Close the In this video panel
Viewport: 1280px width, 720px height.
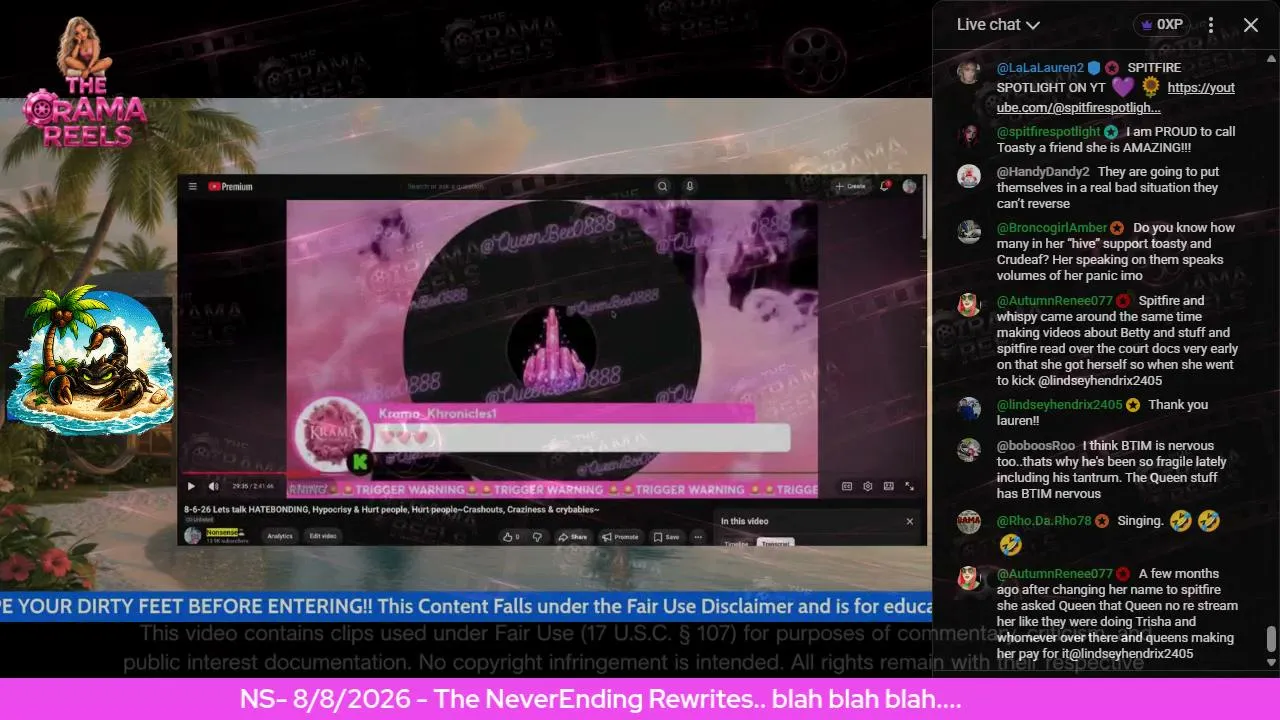[909, 521]
